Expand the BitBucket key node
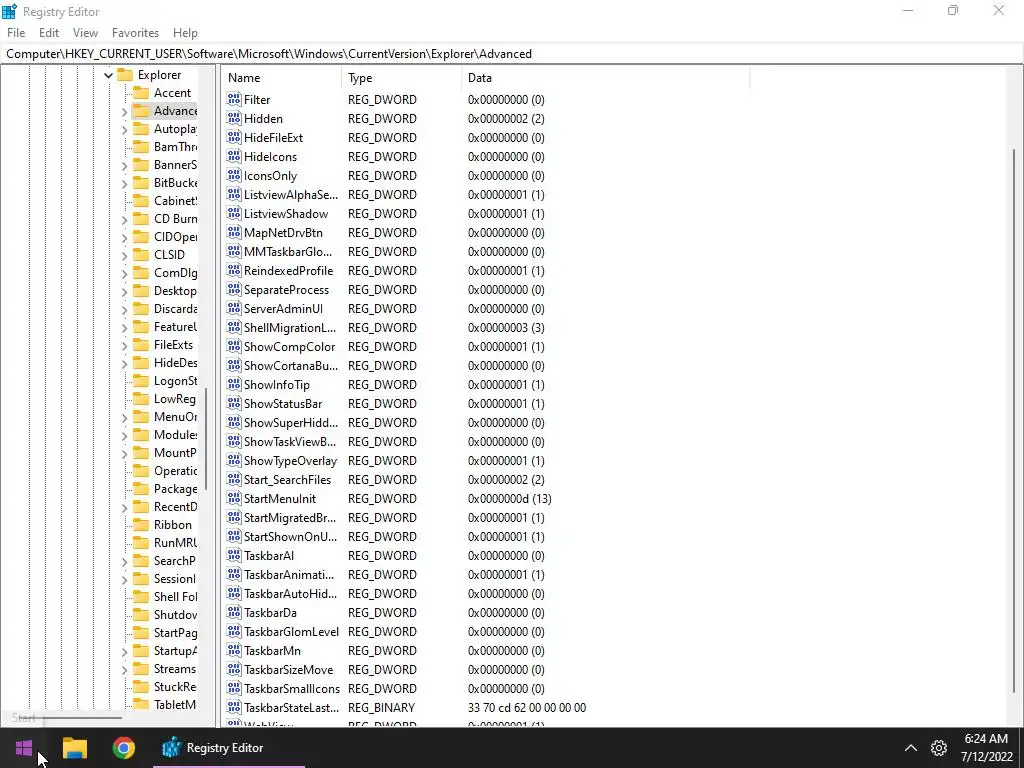 point(124,184)
